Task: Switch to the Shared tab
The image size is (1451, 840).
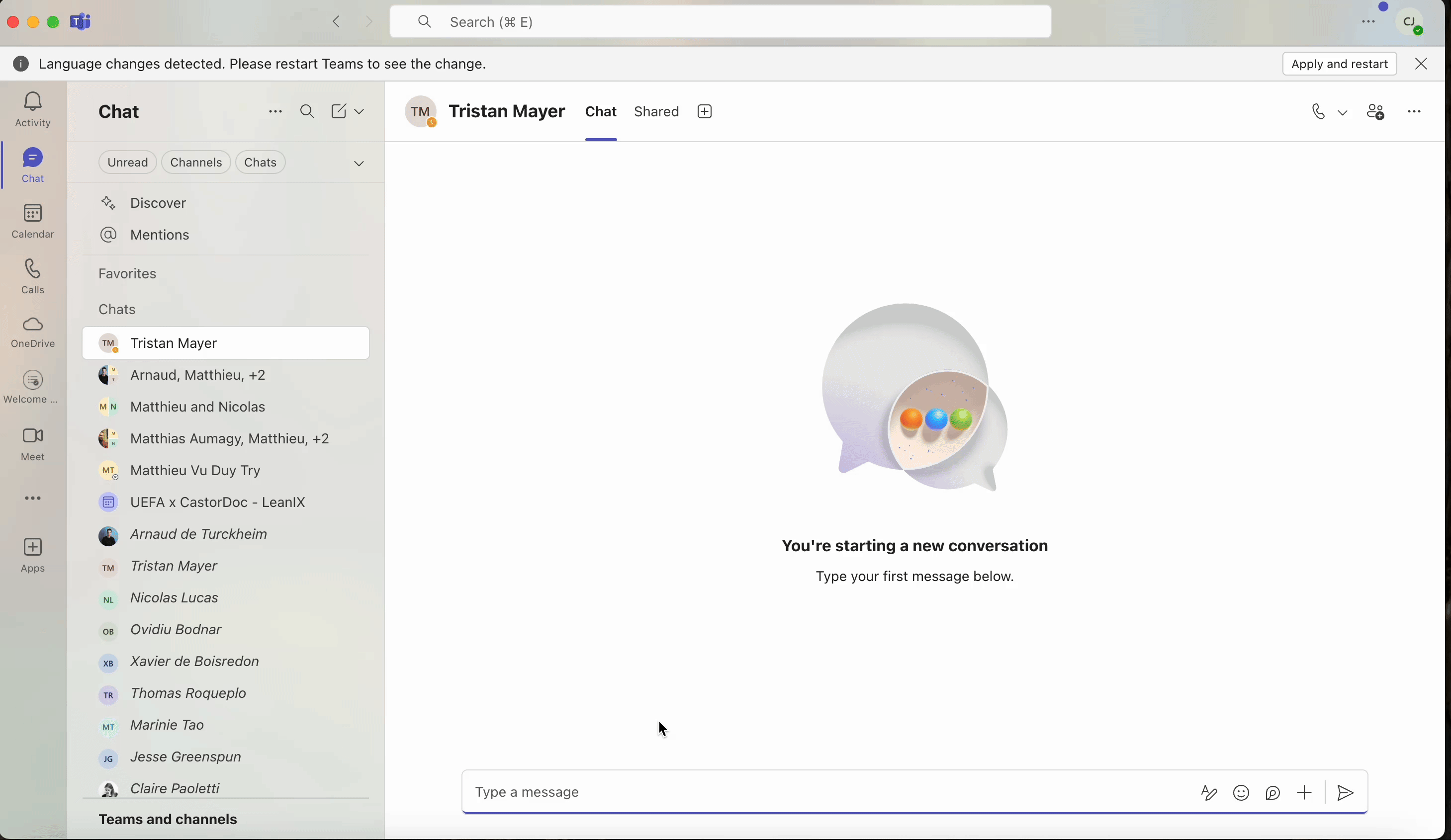Action: 656,112
